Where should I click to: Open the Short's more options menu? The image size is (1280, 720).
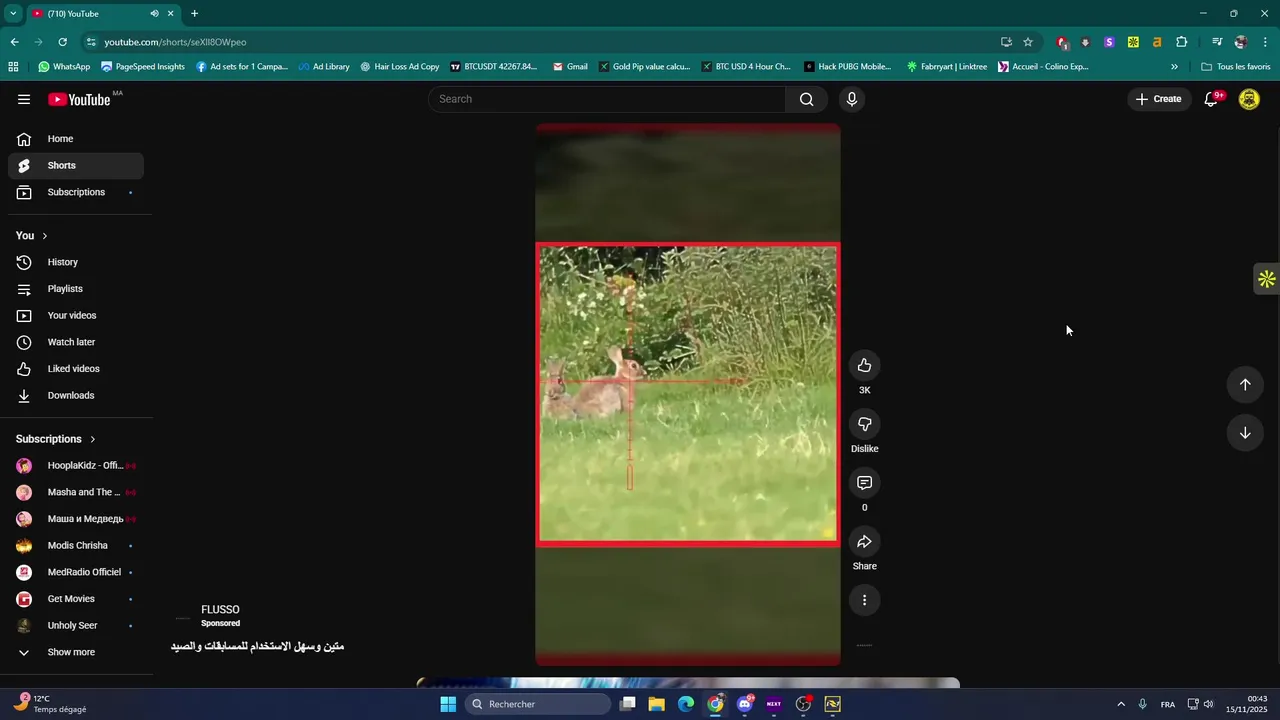pos(865,600)
